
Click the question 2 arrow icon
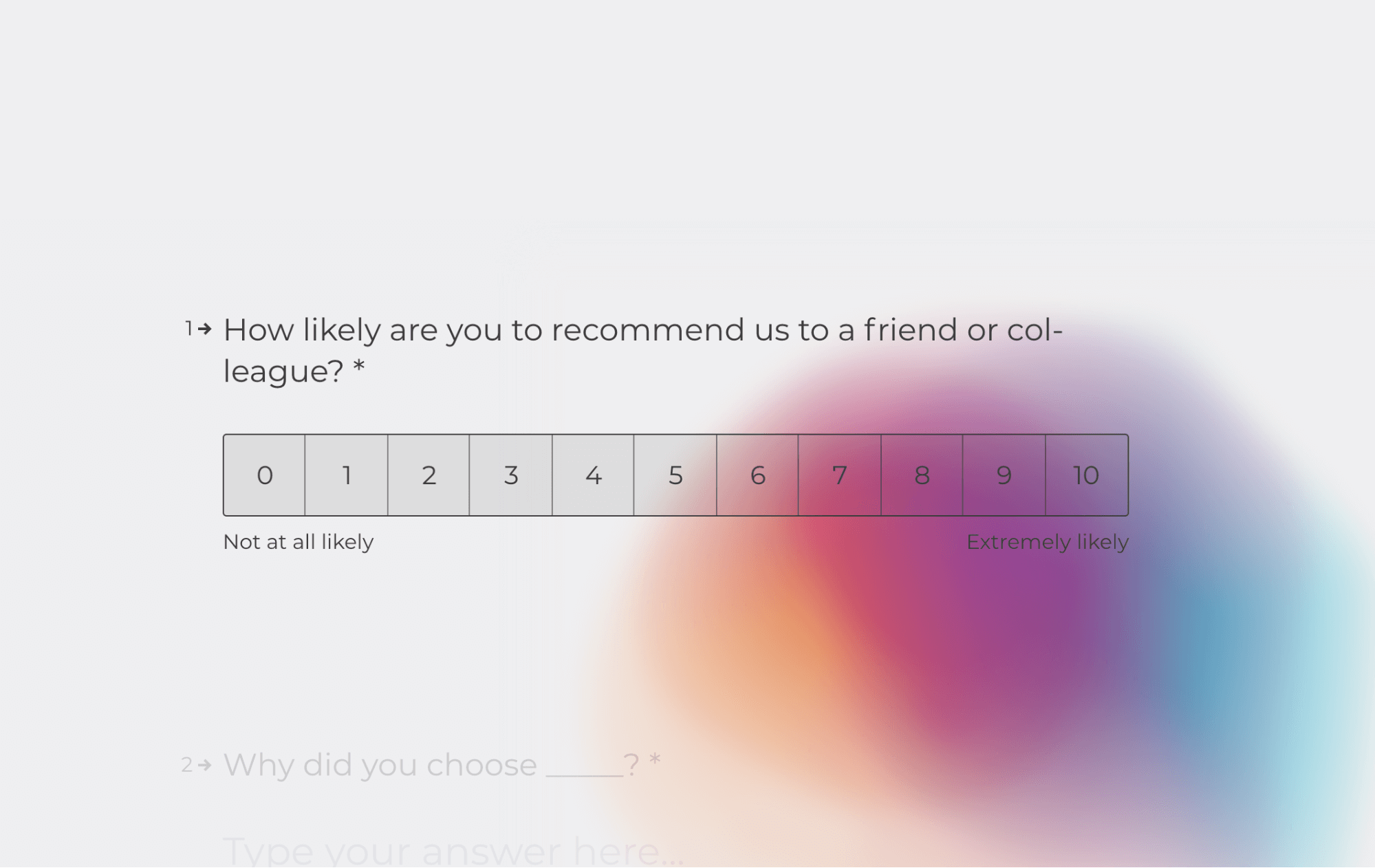point(204,765)
